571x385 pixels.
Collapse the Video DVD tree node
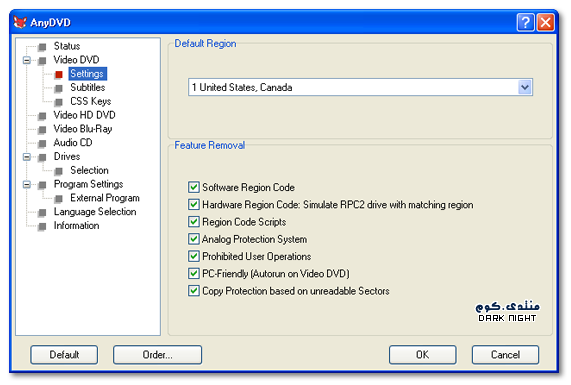[27, 60]
